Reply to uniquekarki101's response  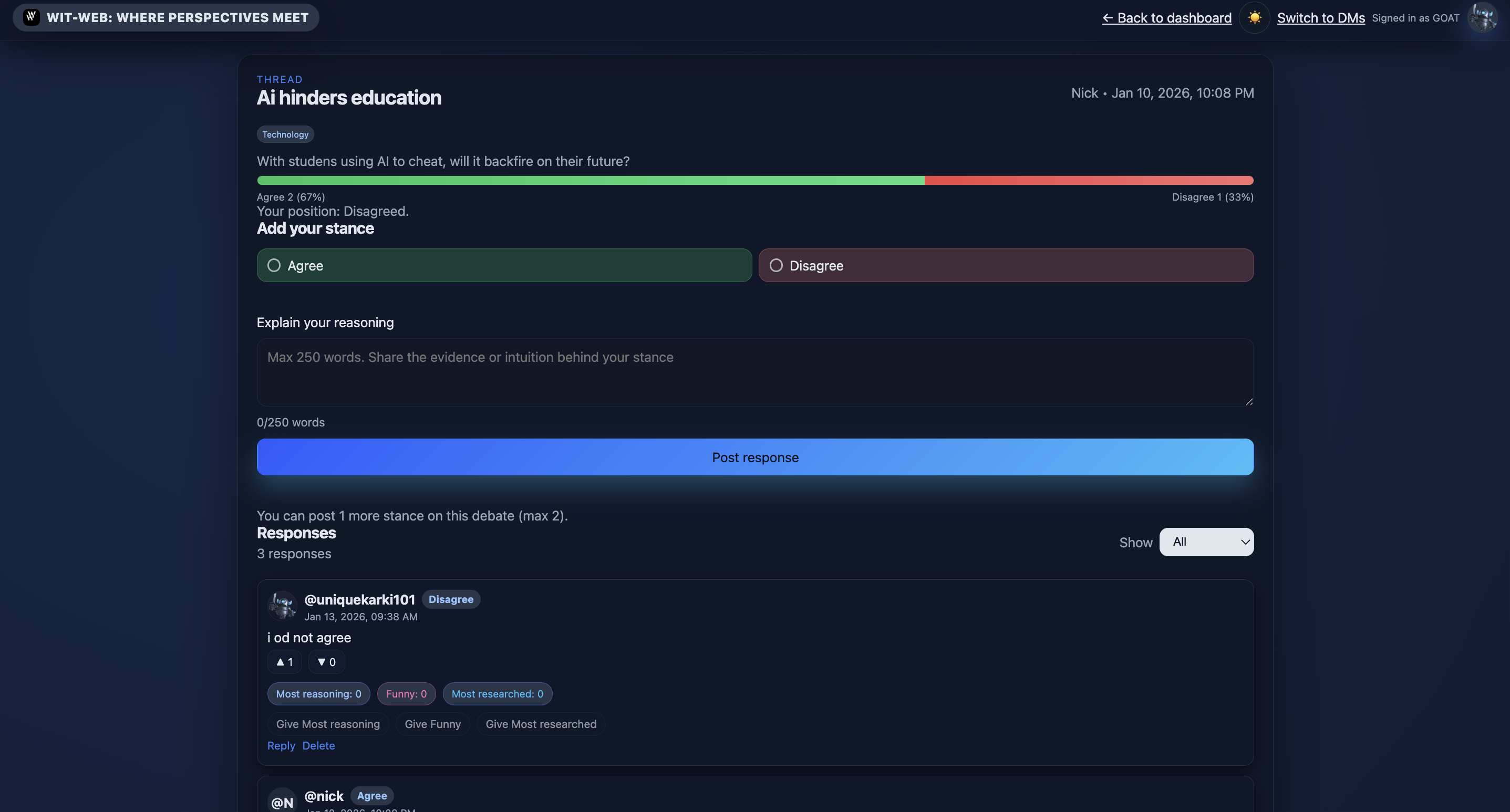[281, 745]
